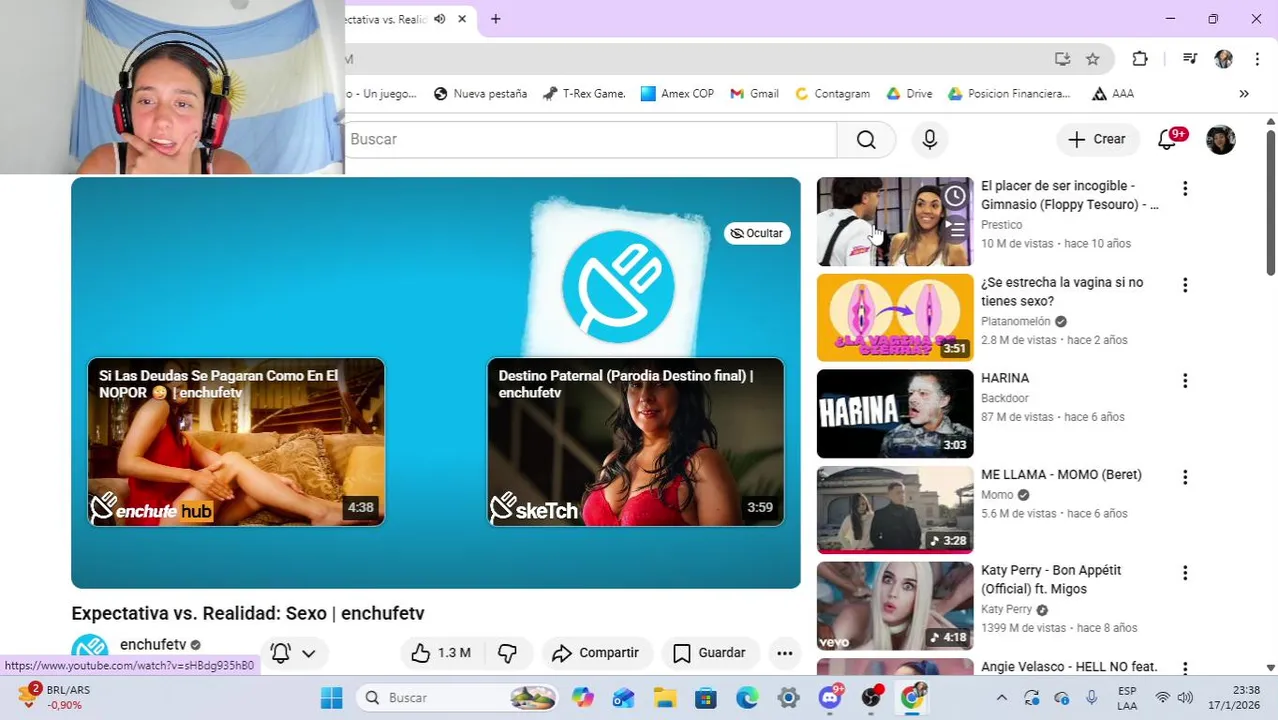1278x720 pixels.
Task: Open the Contagram bookmark
Action: click(x=832, y=94)
